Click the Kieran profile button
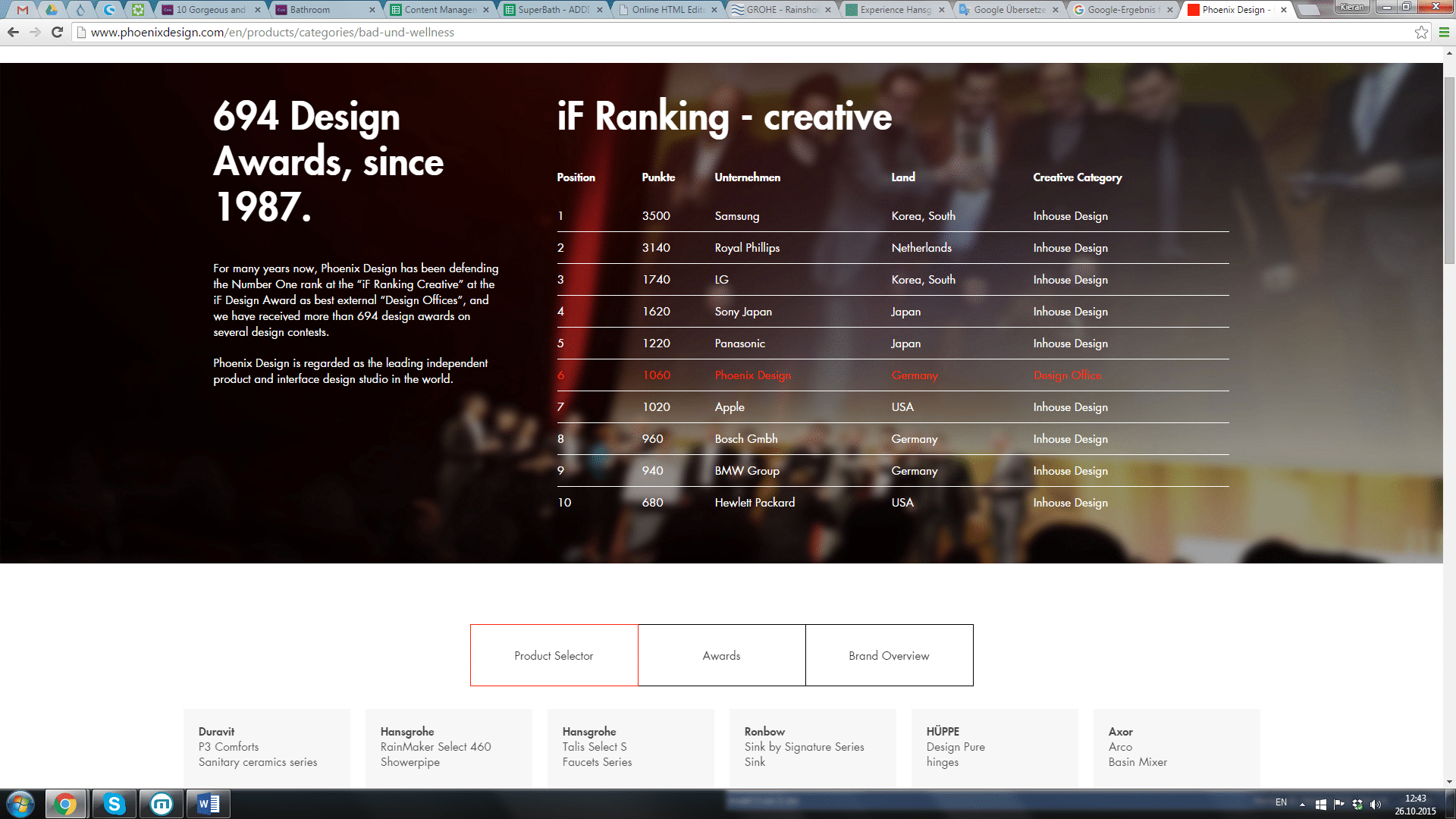1456x819 pixels. (1352, 7)
